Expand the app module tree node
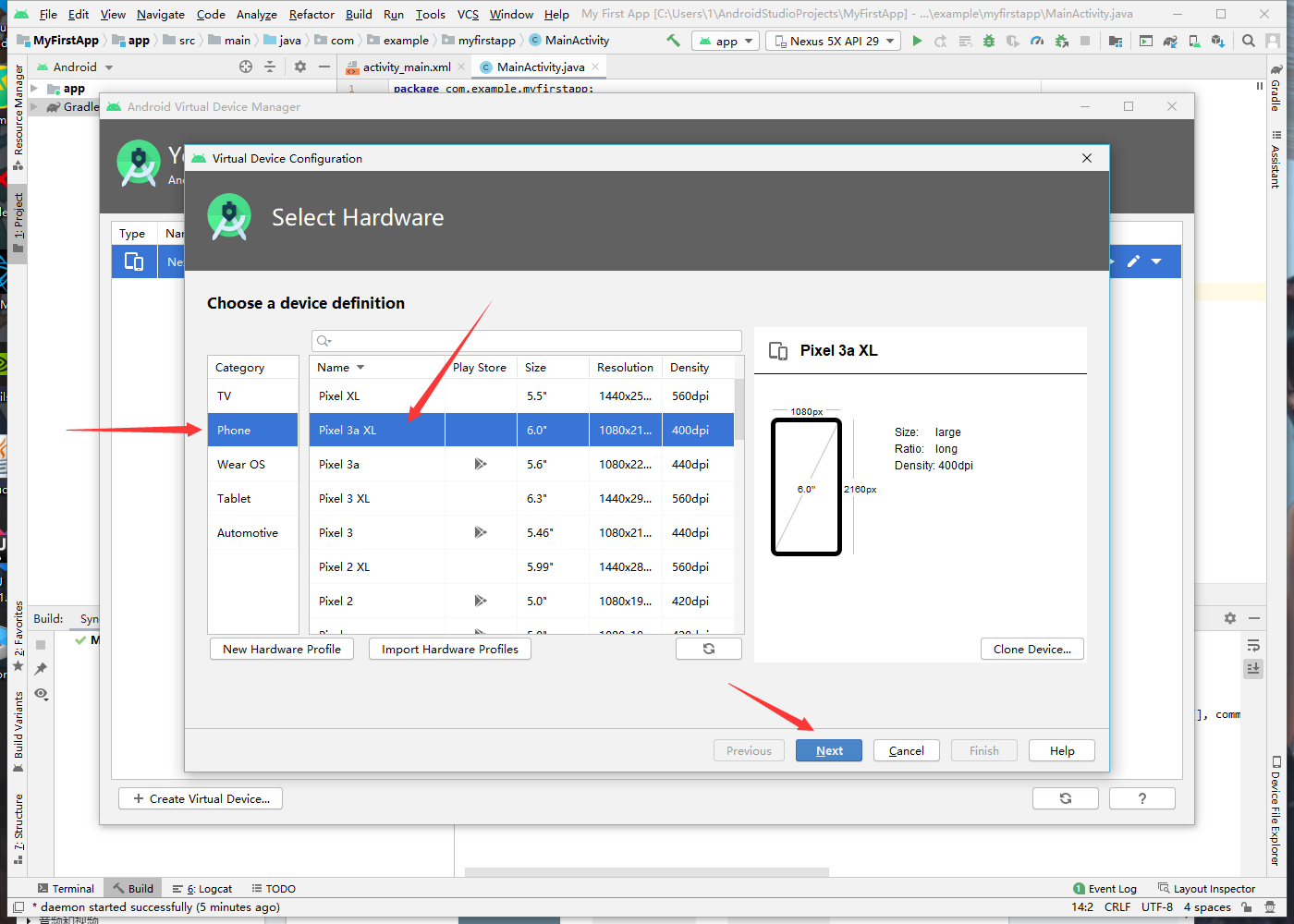The height and width of the screenshot is (924, 1294). click(x=34, y=89)
